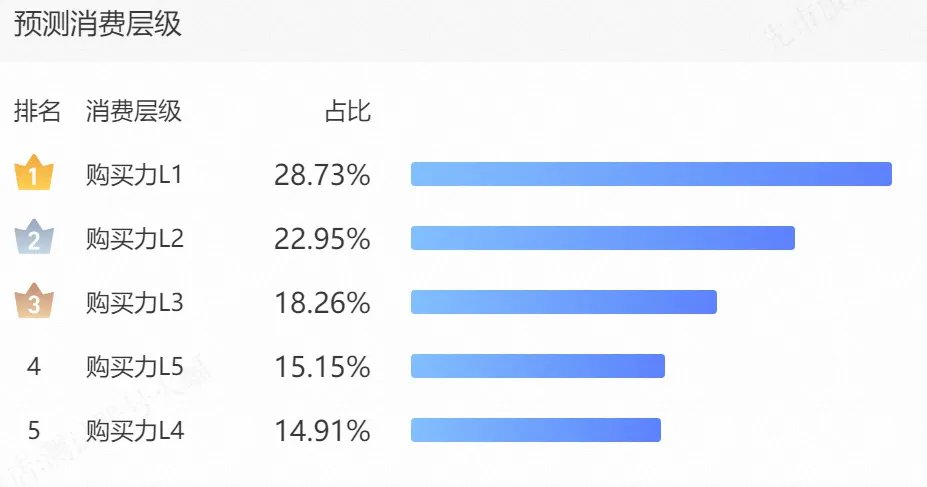Click the 22.95% progress bar
927x487 pixels.
tap(603, 238)
